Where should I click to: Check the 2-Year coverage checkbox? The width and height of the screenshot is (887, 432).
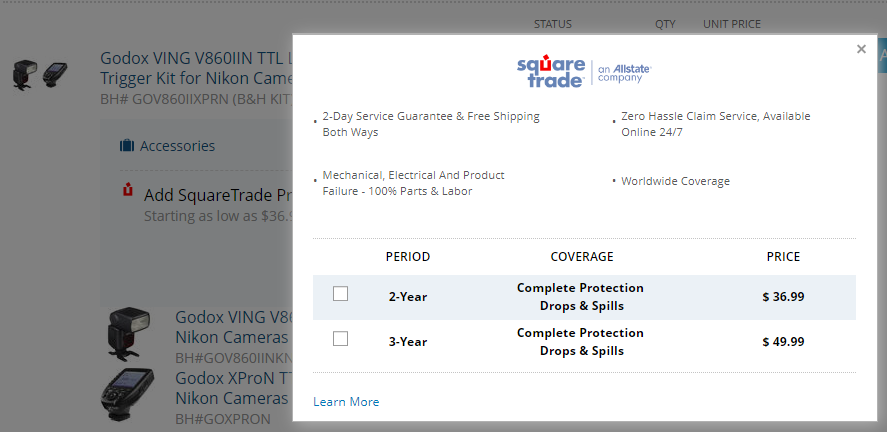click(341, 294)
